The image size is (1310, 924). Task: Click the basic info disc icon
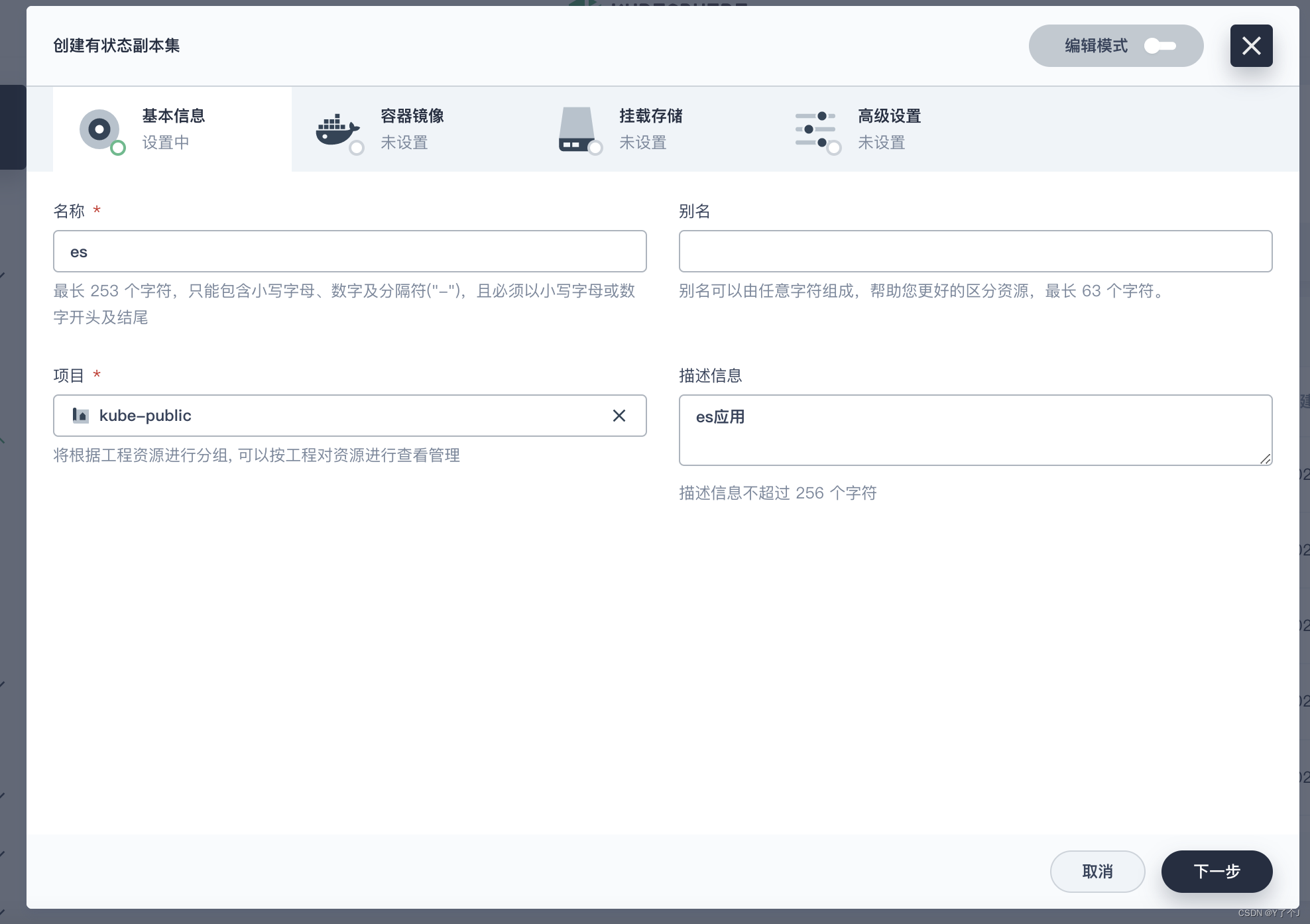(99, 129)
